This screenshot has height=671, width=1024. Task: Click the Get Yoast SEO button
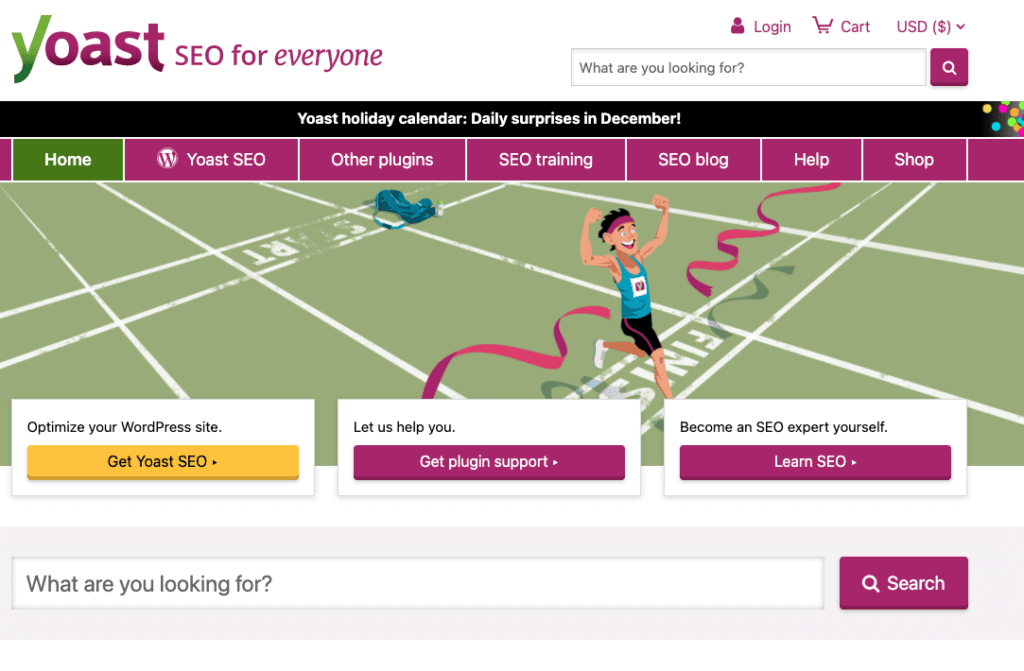[x=163, y=462]
